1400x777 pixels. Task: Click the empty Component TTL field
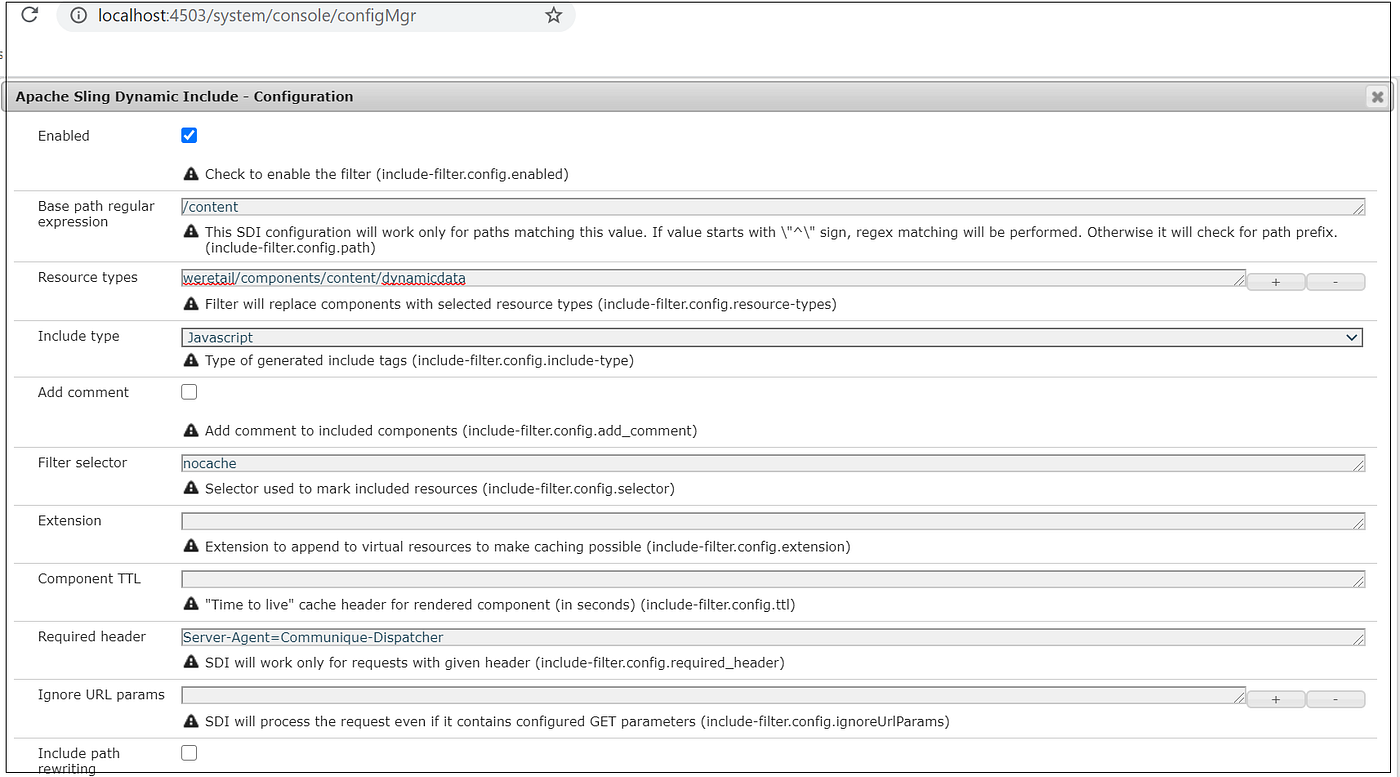pyautogui.click(x=773, y=579)
